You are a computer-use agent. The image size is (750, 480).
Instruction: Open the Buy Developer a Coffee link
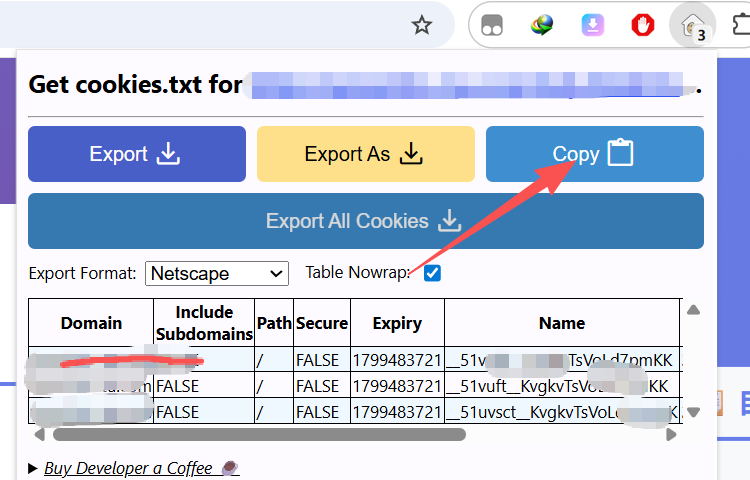[x=128, y=468]
